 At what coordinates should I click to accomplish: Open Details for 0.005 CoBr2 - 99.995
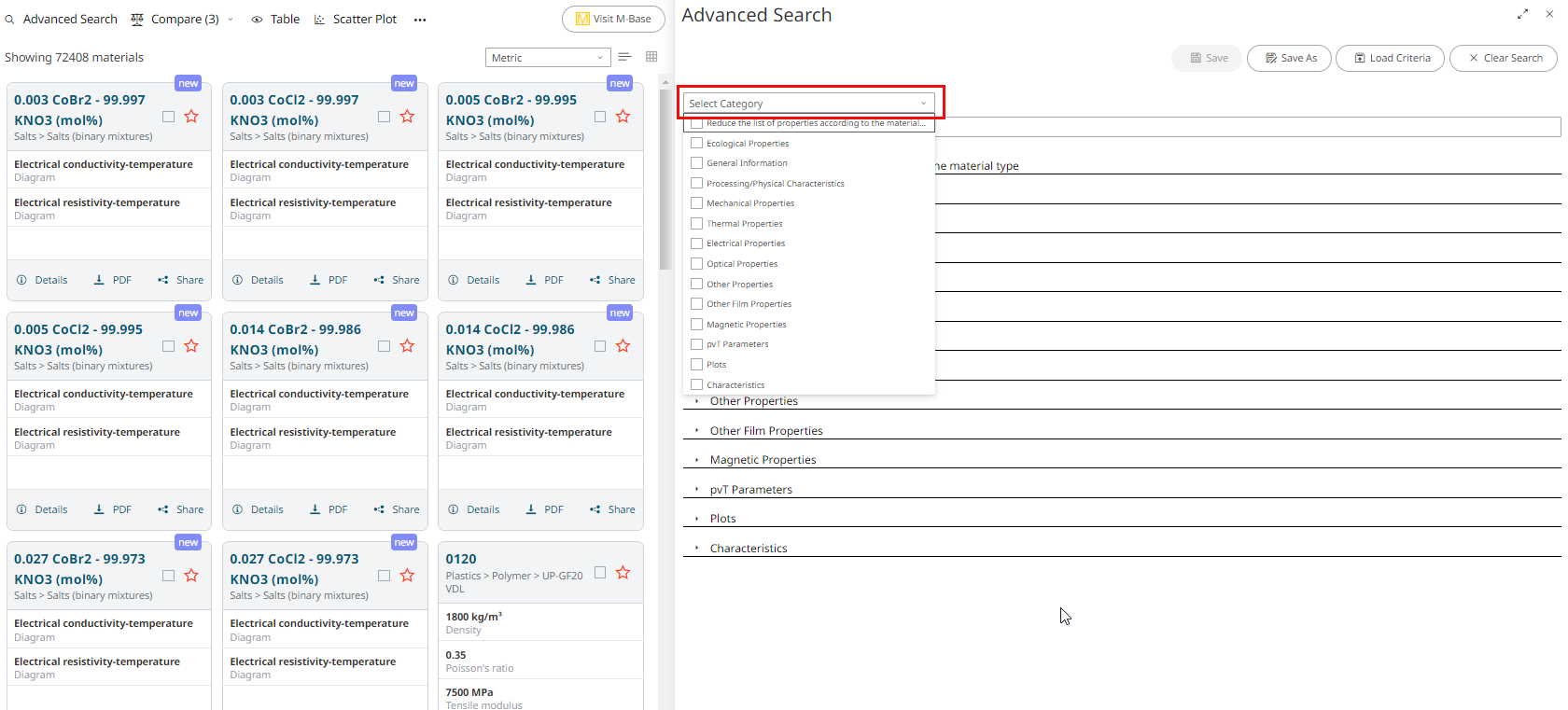click(473, 280)
